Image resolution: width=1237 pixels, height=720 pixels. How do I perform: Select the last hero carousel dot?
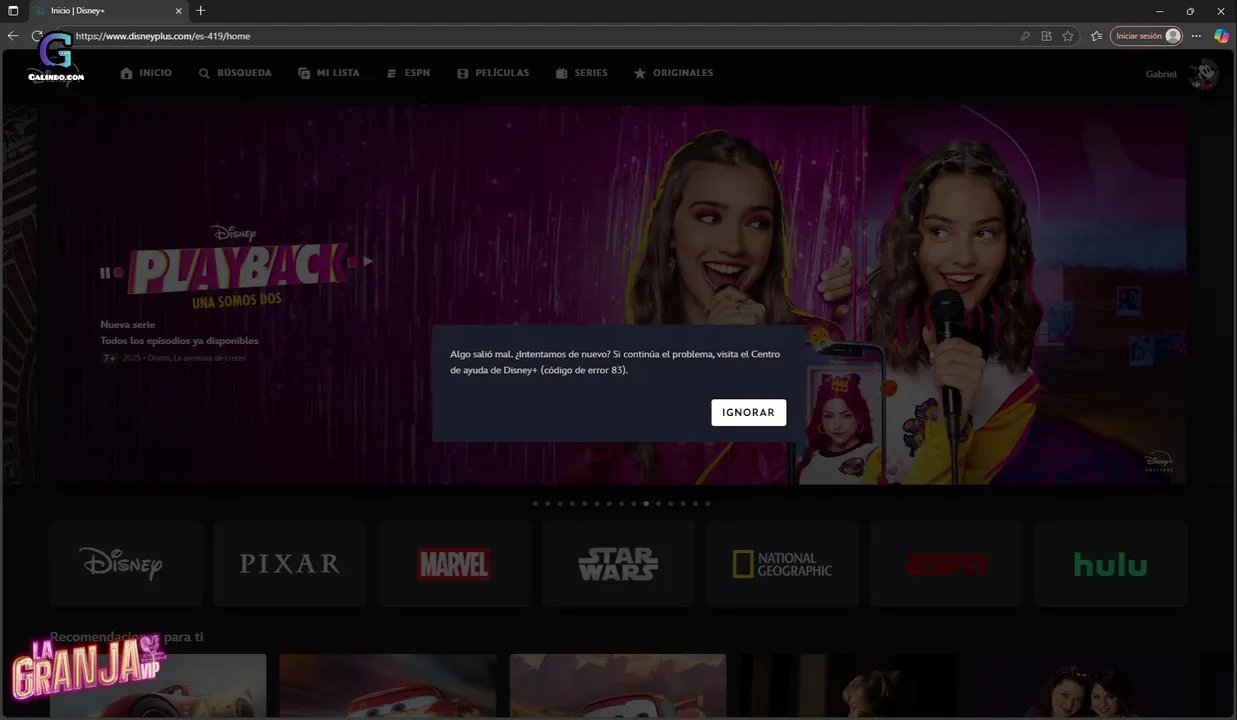pyautogui.click(x=708, y=504)
